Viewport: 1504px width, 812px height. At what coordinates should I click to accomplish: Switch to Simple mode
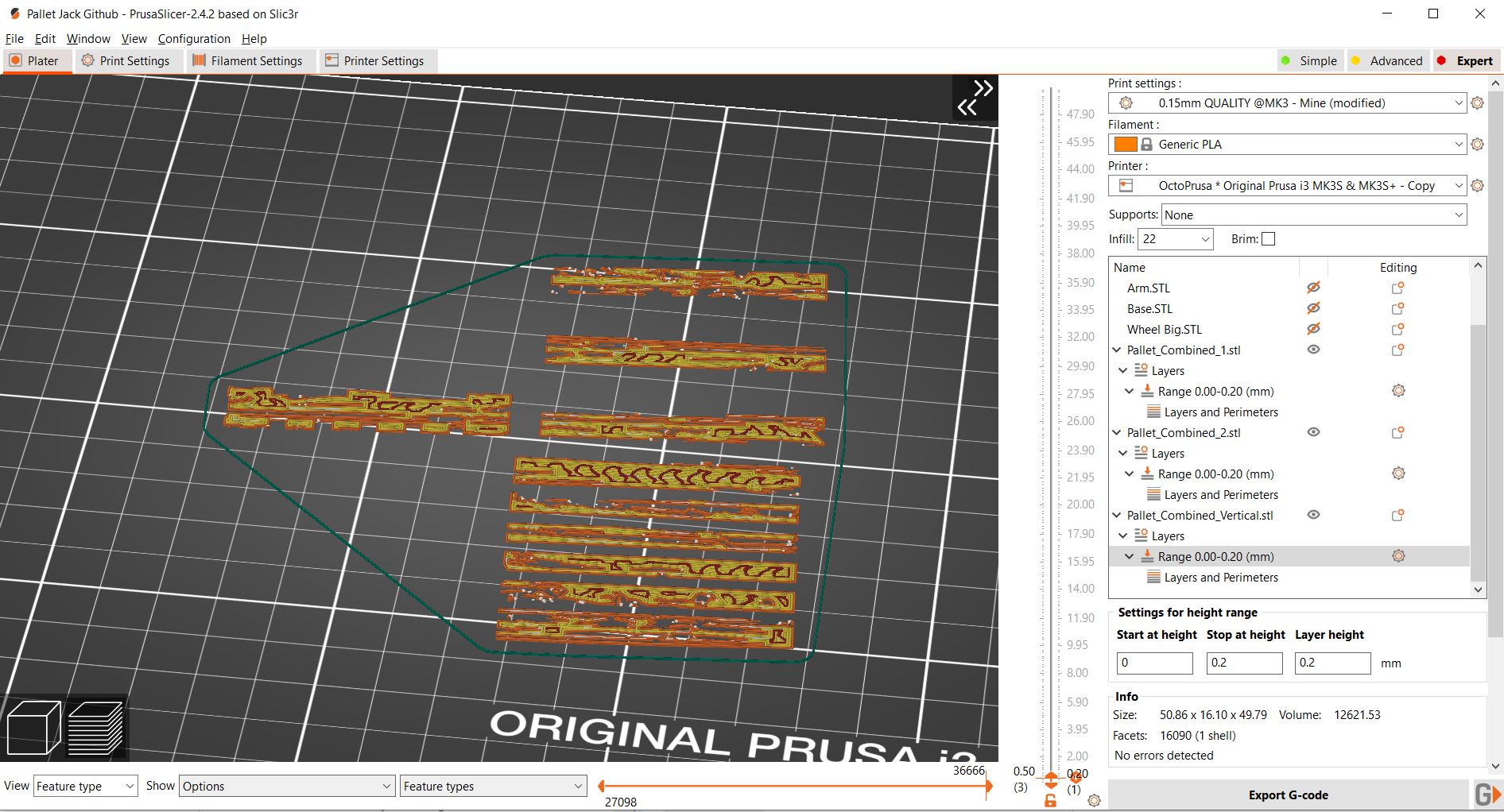tap(1310, 60)
